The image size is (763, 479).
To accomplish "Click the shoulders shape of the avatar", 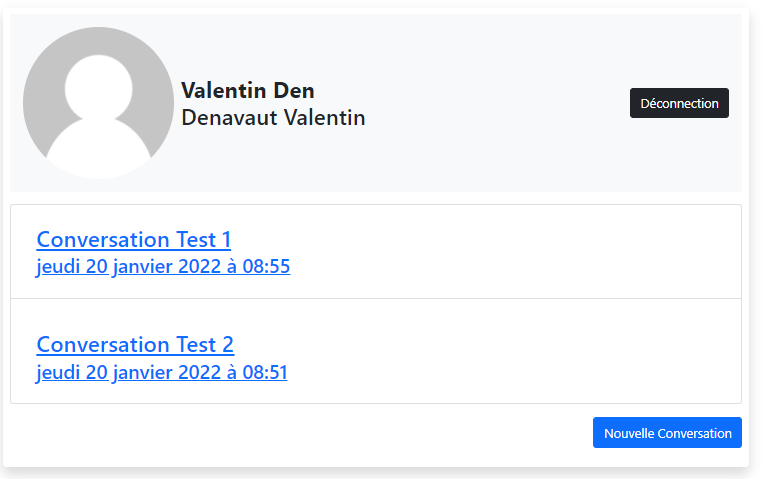I will coord(99,146).
